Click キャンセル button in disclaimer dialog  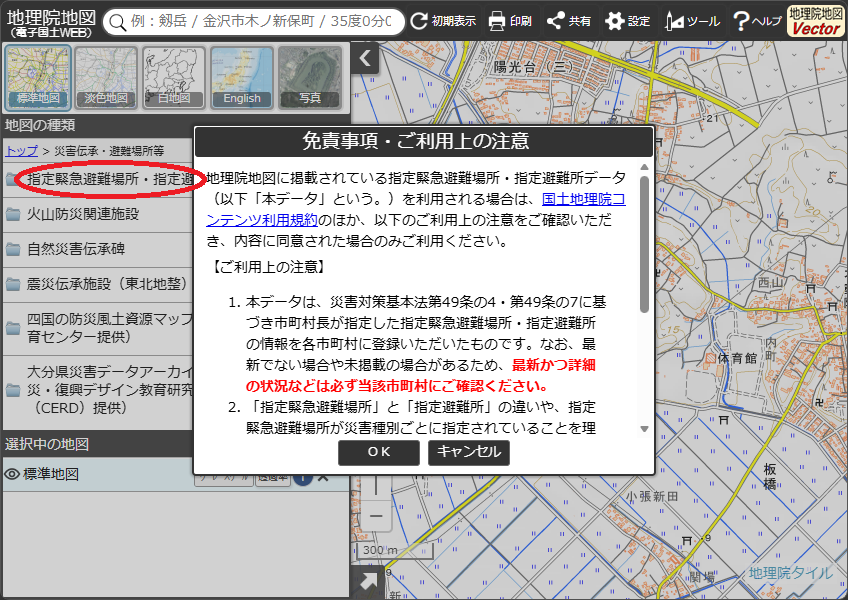[468, 452]
